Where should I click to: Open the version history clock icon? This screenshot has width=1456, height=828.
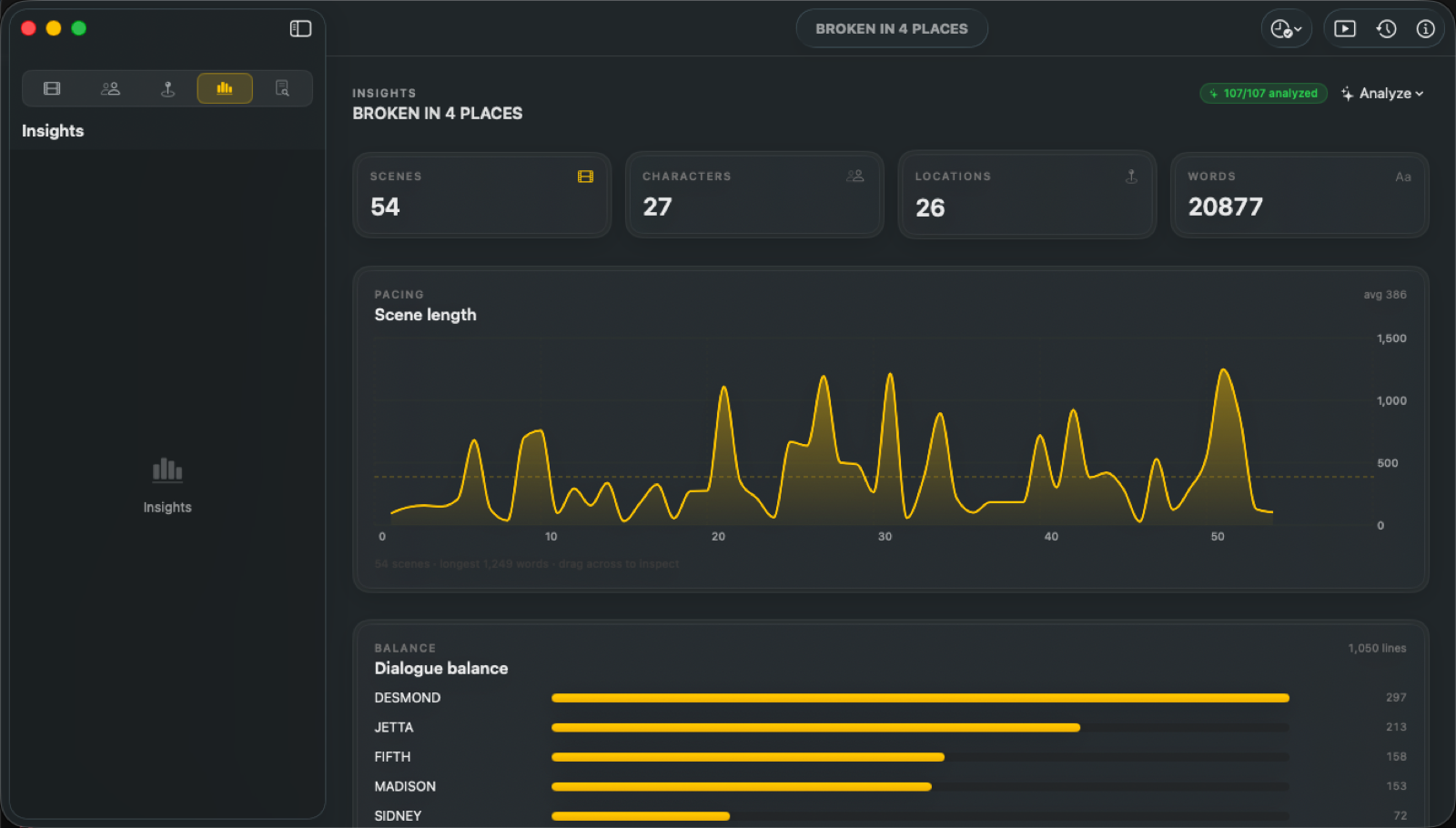click(x=1386, y=29)
